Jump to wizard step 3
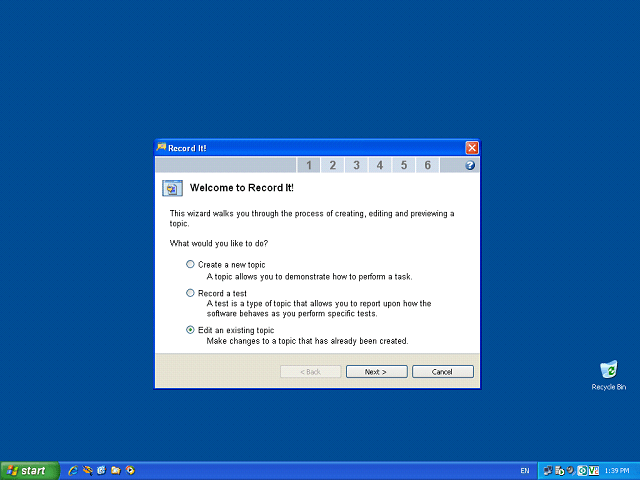 pyautogui.click(x=356, y=165)
